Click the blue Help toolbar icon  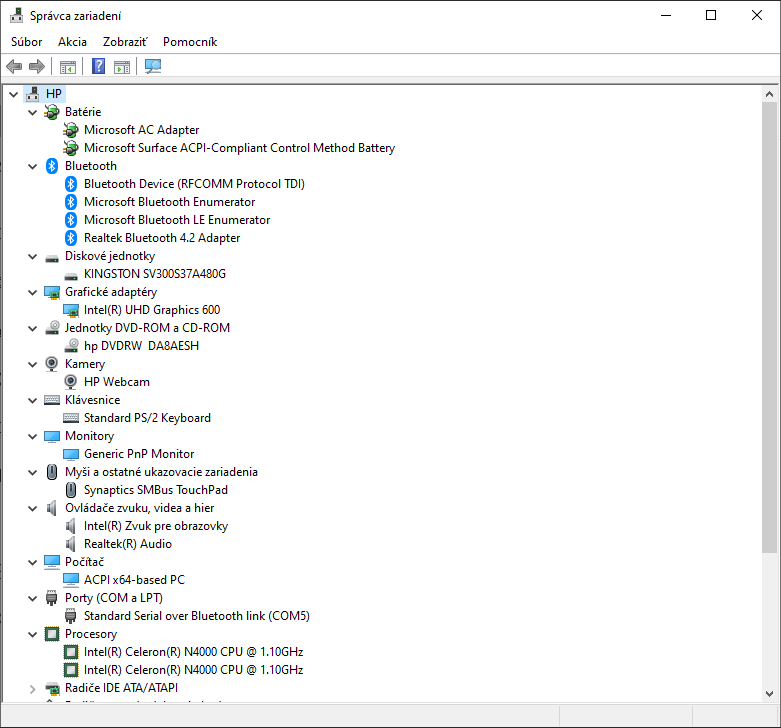coord(98,67)
